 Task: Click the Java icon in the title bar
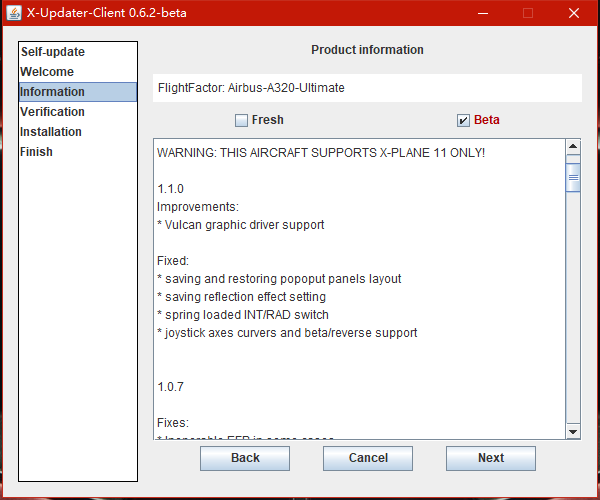(x=14, y=13)
